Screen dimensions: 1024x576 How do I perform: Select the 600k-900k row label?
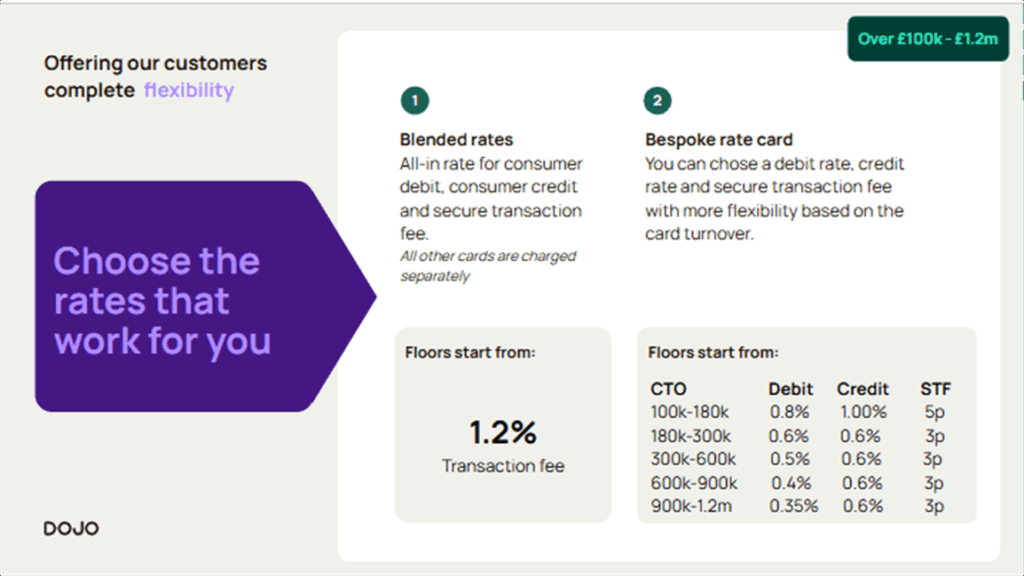click(x=694, y=483)
